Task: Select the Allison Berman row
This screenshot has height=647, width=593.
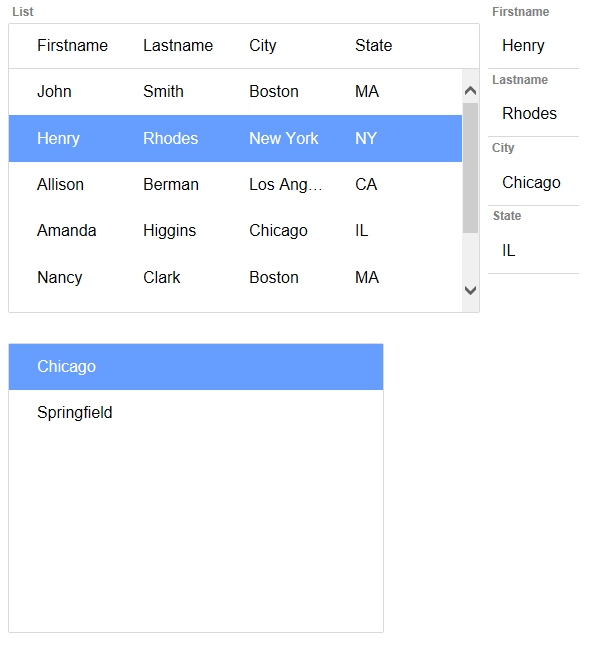Action: [235, 184]
